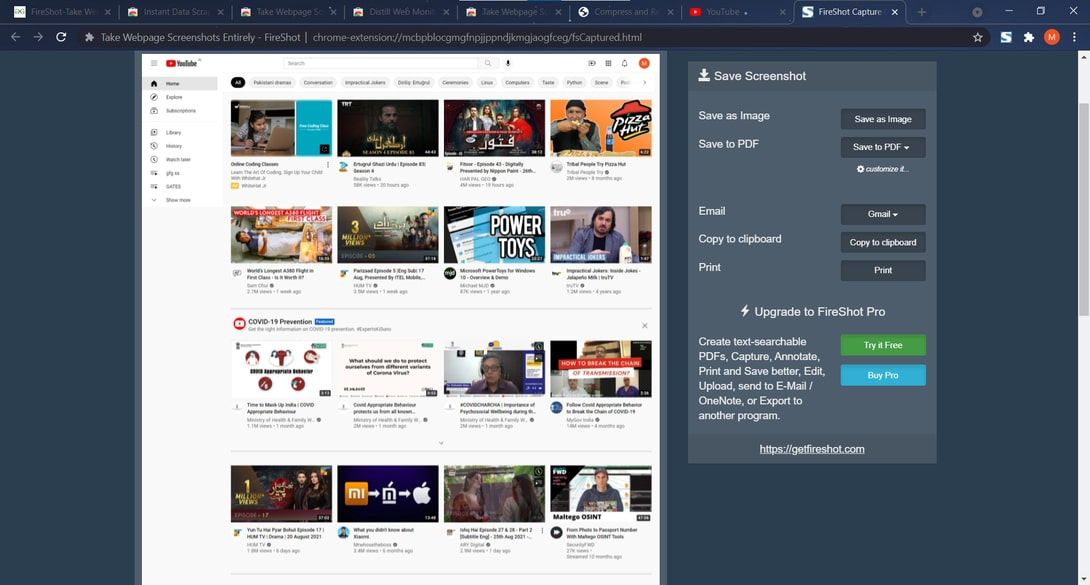Click the Subscriptions icon in sidebar
Screen dimensions: 1090x585
pos(154,110)
